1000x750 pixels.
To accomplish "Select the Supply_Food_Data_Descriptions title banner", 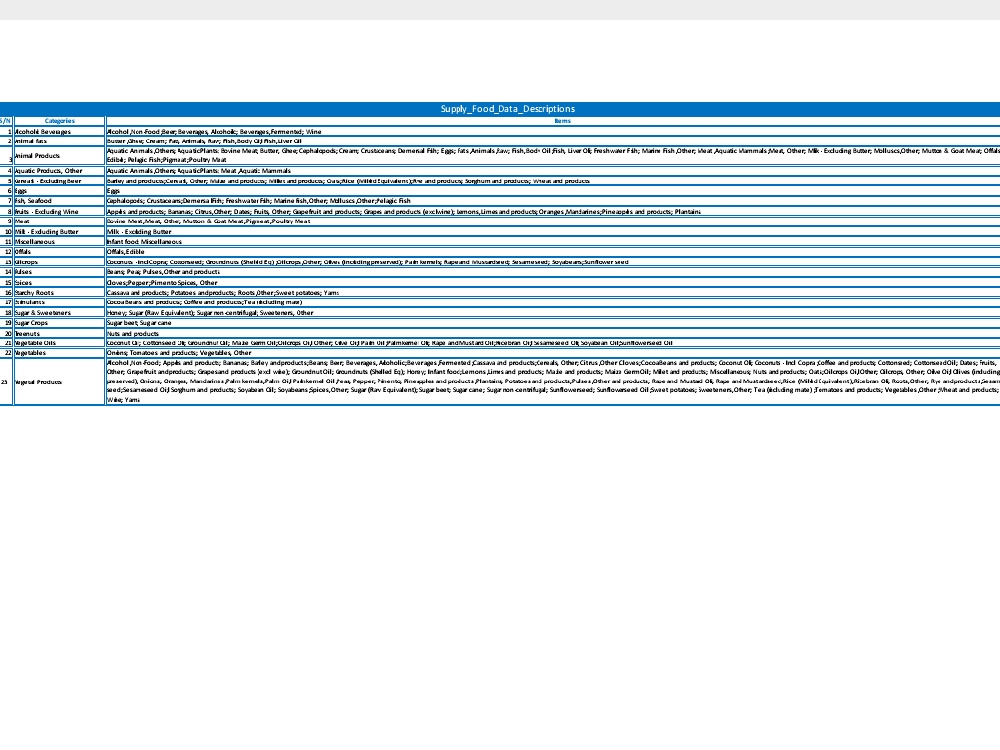I will tap(500, 109).
